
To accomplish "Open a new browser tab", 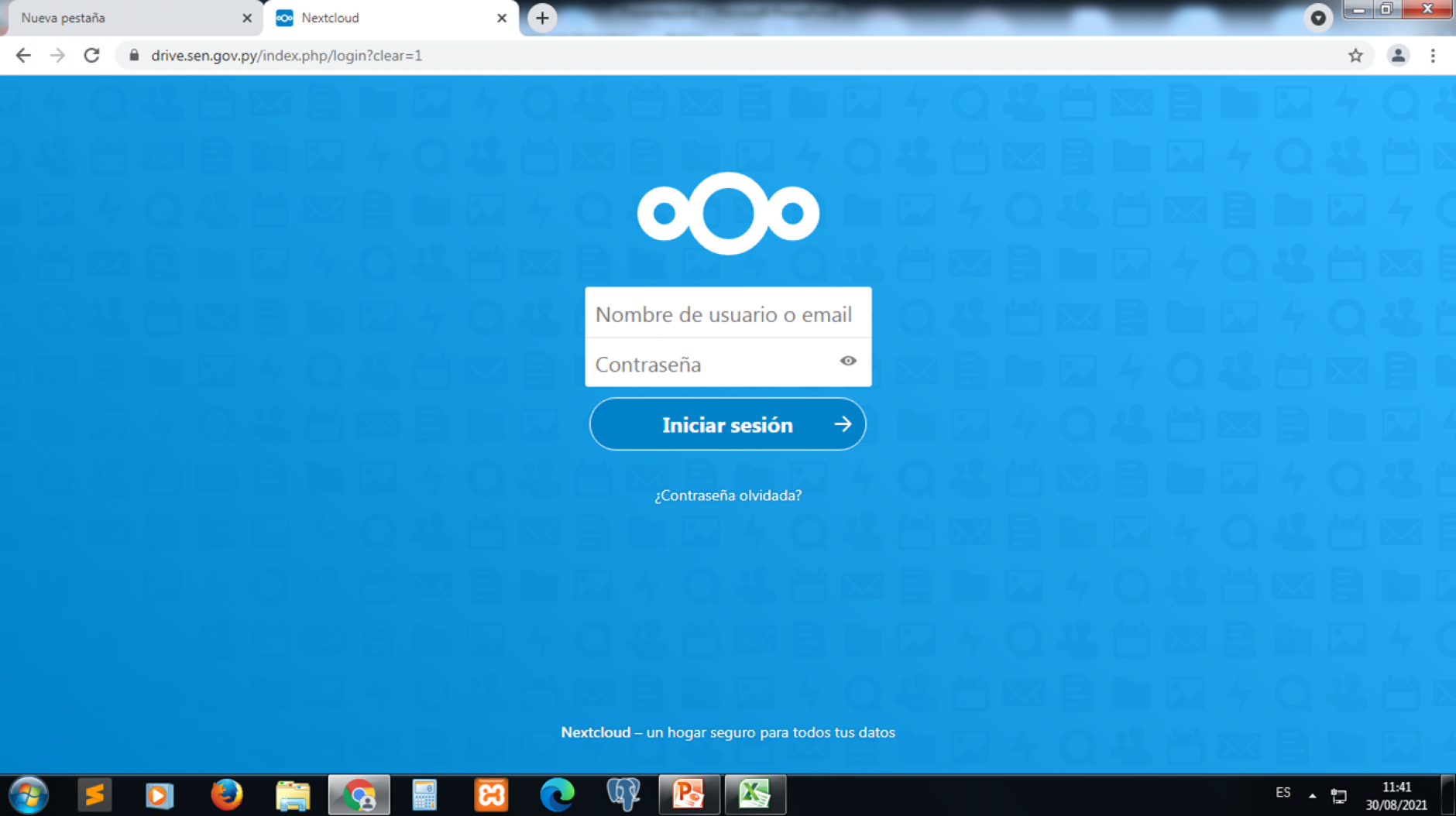I will [542, 18].
